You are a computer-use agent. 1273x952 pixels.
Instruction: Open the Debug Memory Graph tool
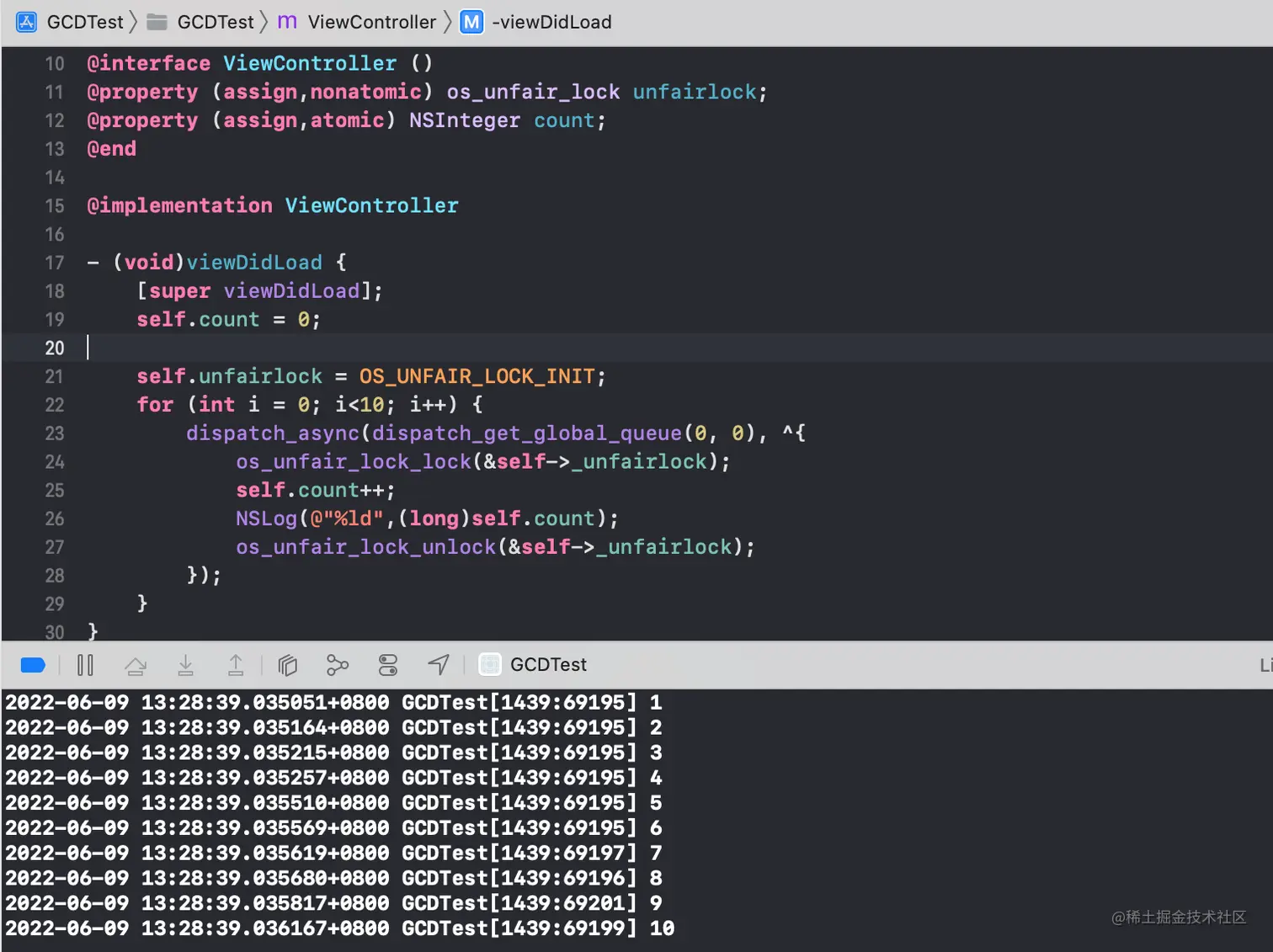(338, 665)
